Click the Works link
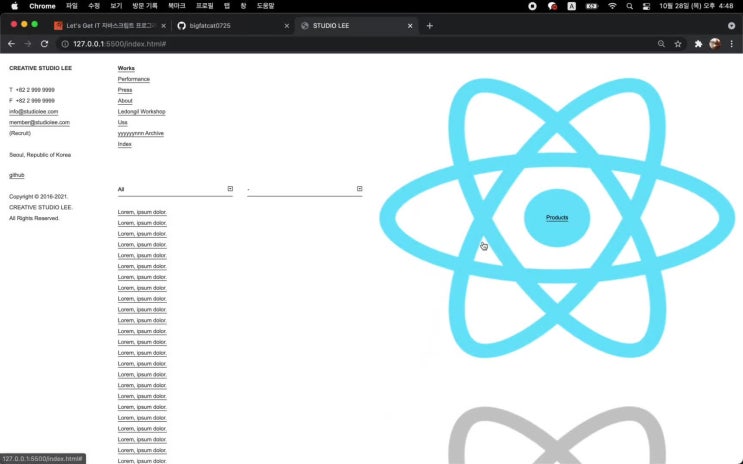 126,68
